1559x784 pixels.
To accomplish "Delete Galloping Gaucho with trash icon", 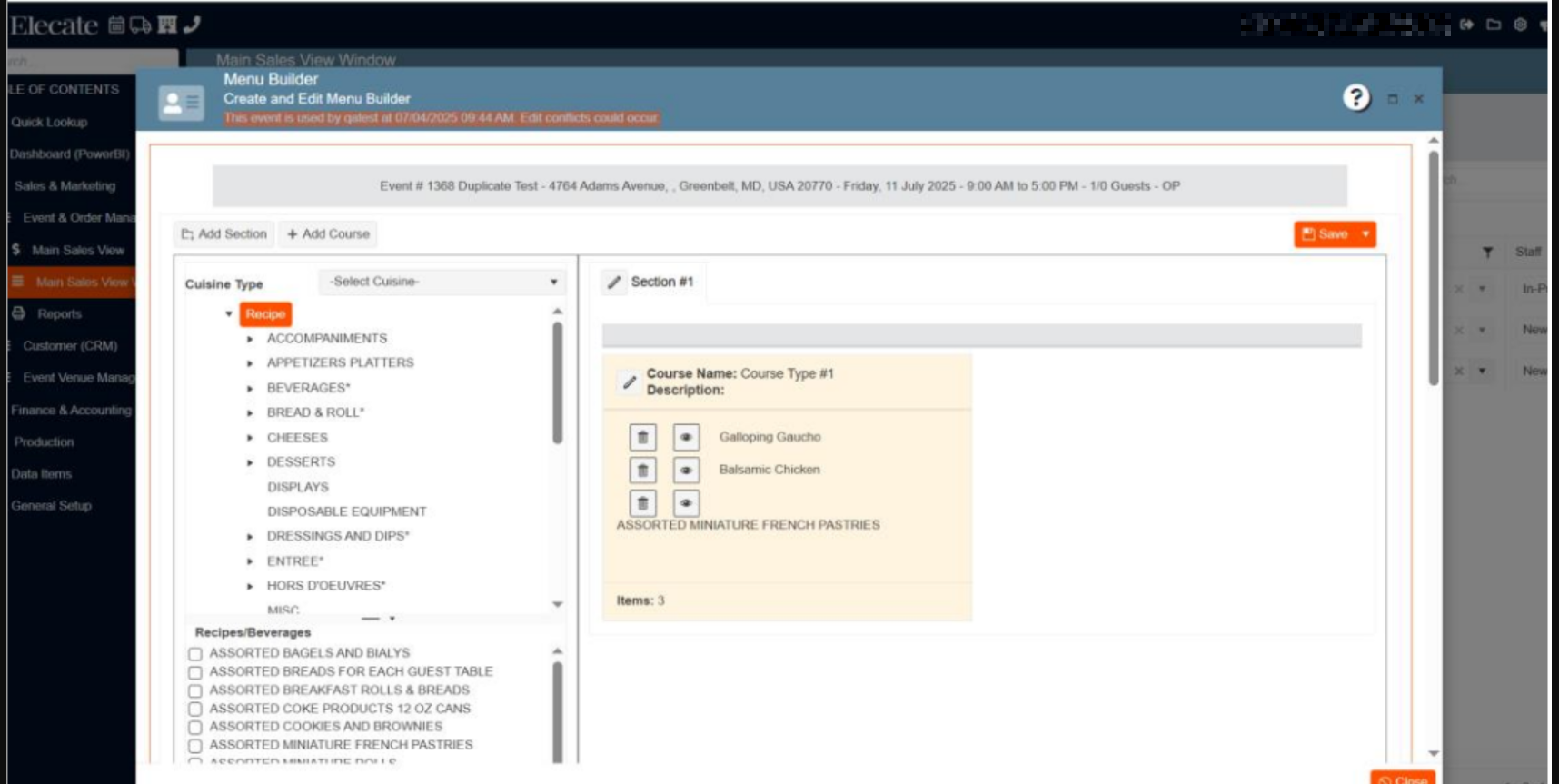I will pyautogui.click(x=642, y=437).
